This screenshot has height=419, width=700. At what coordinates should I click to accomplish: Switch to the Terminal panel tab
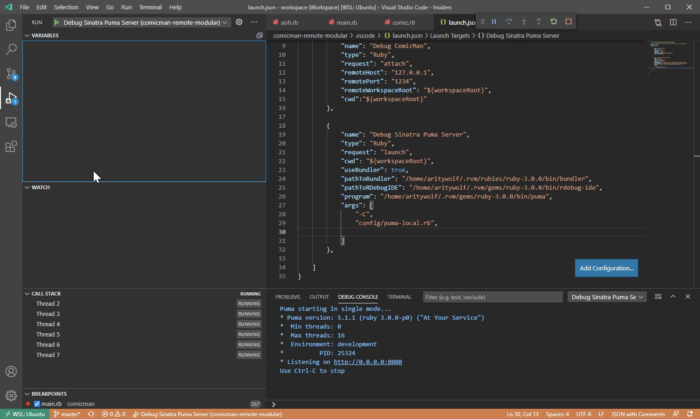point(399,297)
